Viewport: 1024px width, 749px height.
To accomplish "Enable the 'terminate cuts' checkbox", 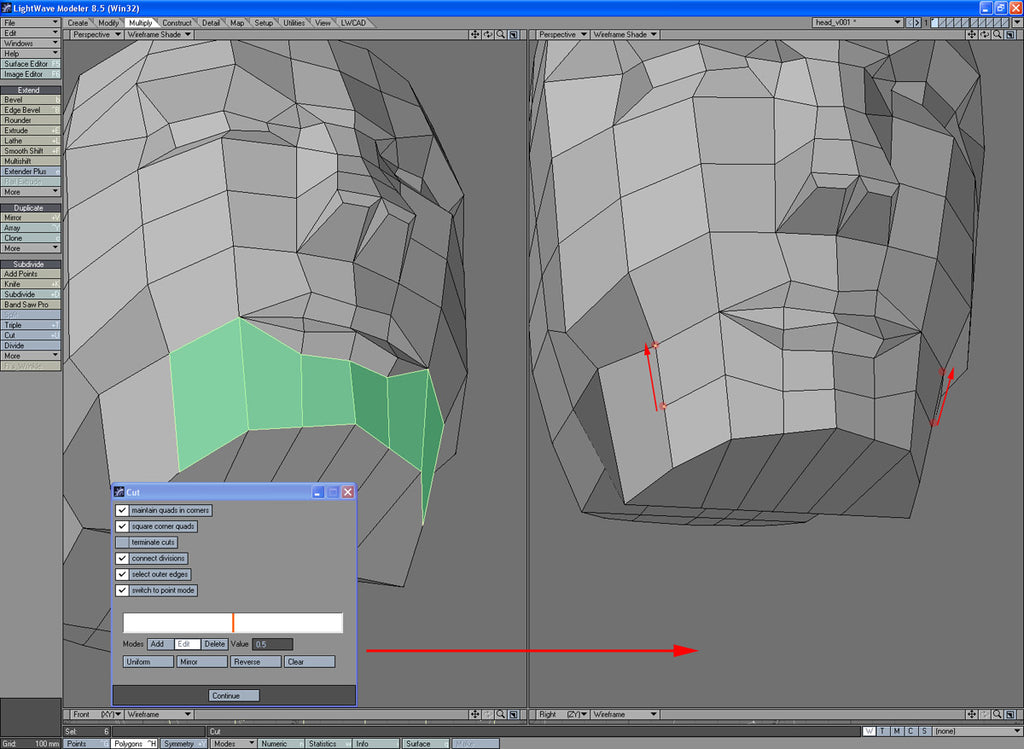I will coord(122,543).
